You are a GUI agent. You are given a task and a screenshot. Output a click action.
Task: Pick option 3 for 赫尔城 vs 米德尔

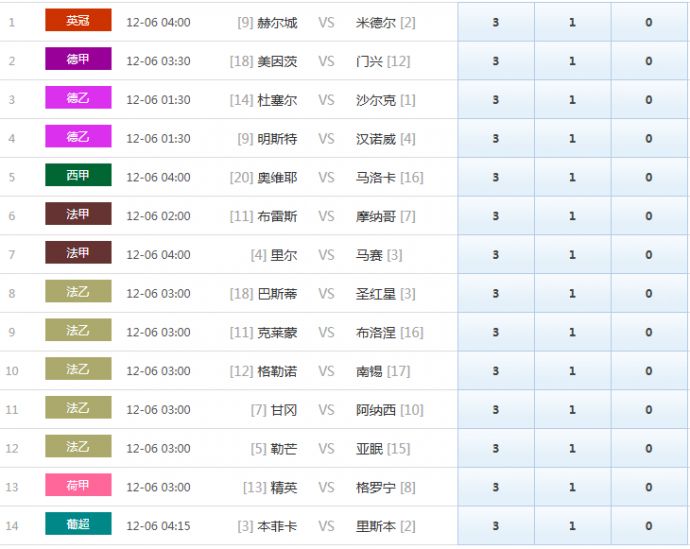(x=496, y=22)
